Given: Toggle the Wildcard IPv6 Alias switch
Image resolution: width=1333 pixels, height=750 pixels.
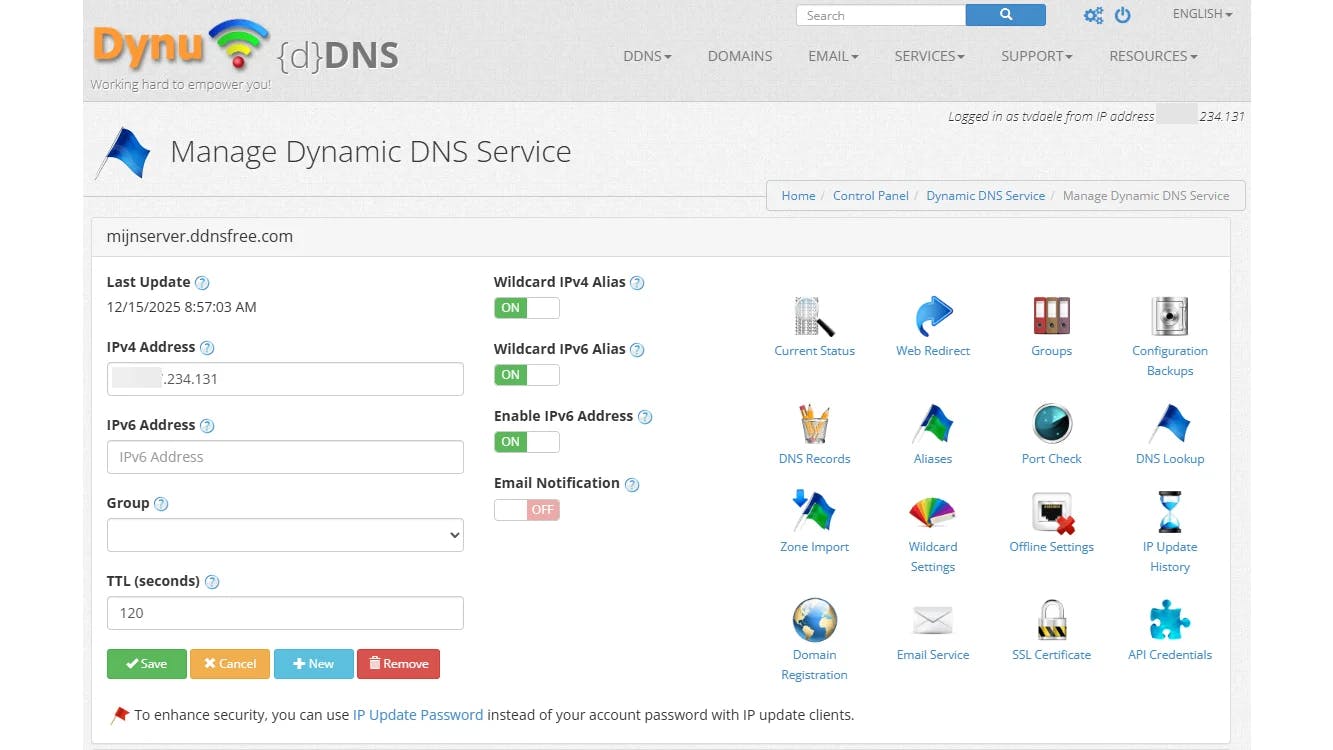Looking at the screenshot, I should (527, 375).
